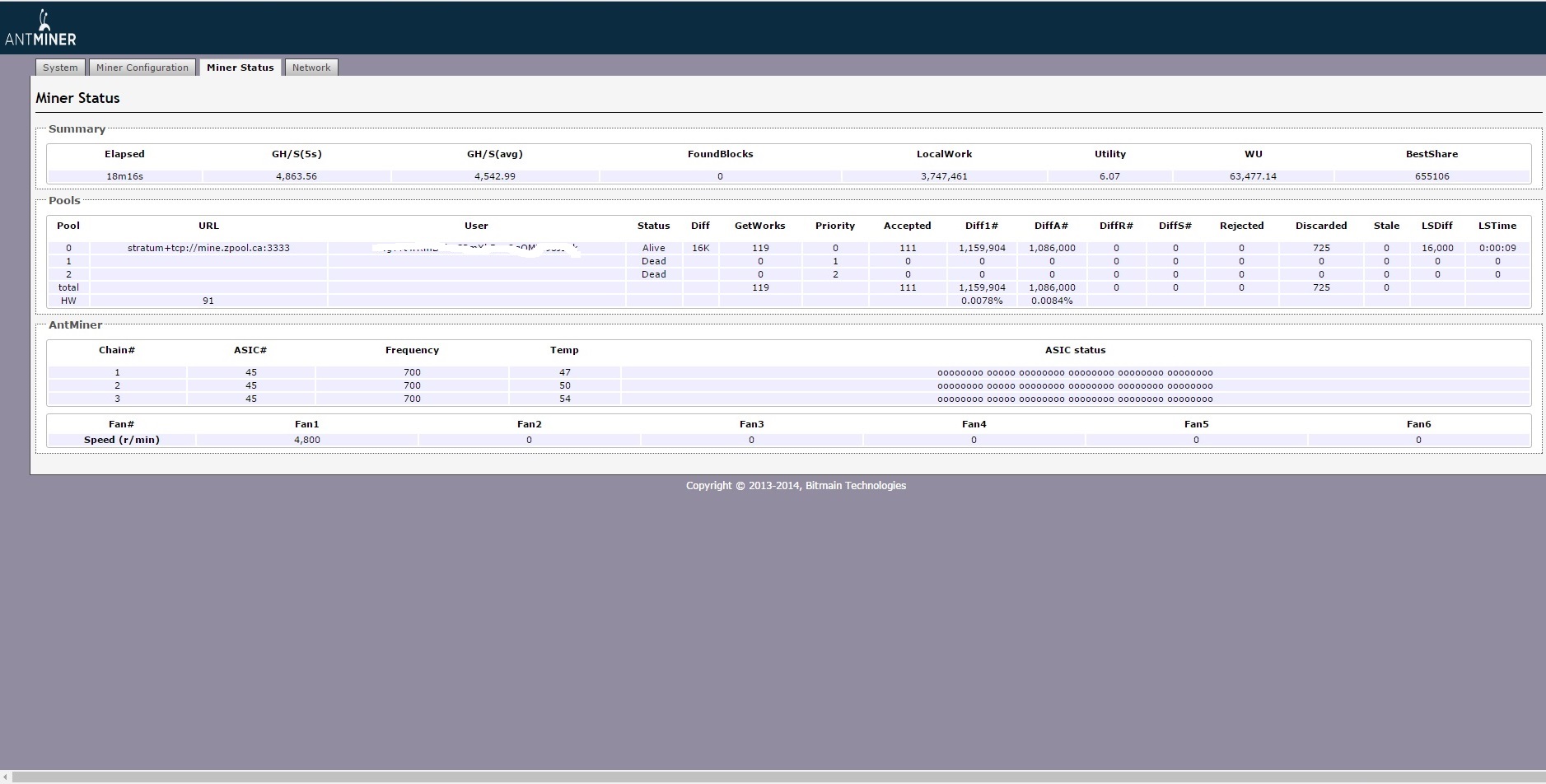Select chain 3 temperature value 54

click(x=565, y=399)
